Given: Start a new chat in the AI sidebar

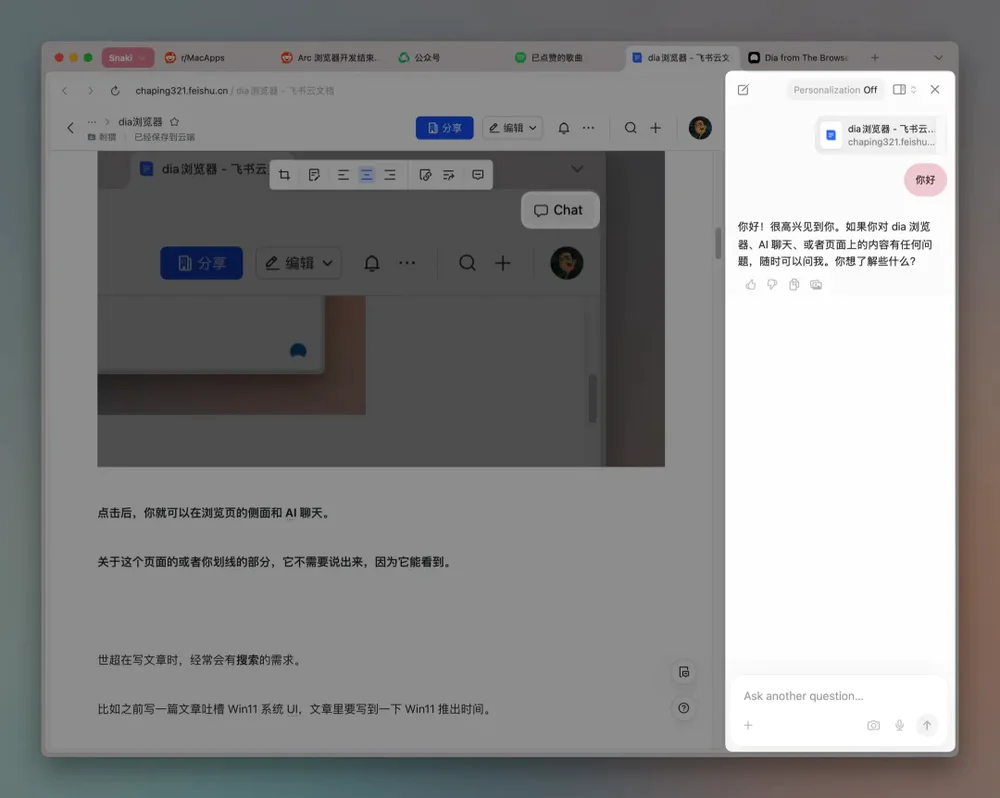Looking at the screenshot, I should (x=743, y=89).
